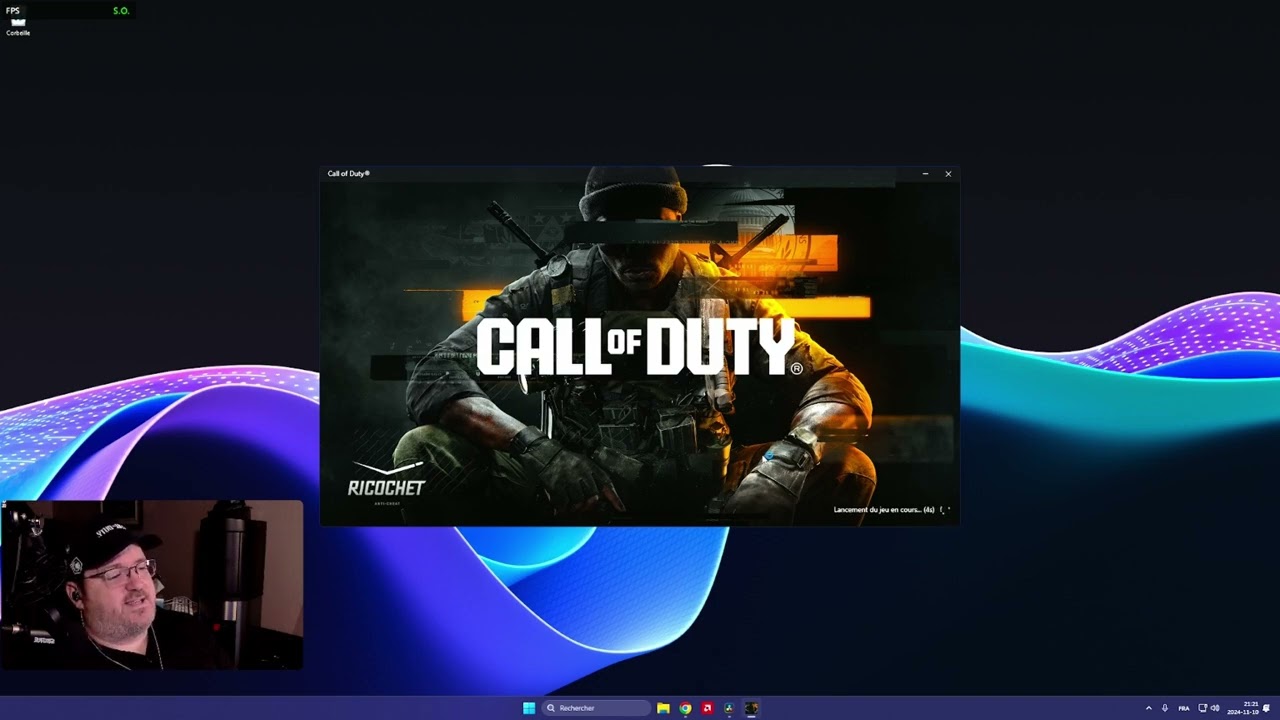The width and height of the screenshot is (1280, 720).
Task: Open the notification bell icon
Action: point(1267,708)
